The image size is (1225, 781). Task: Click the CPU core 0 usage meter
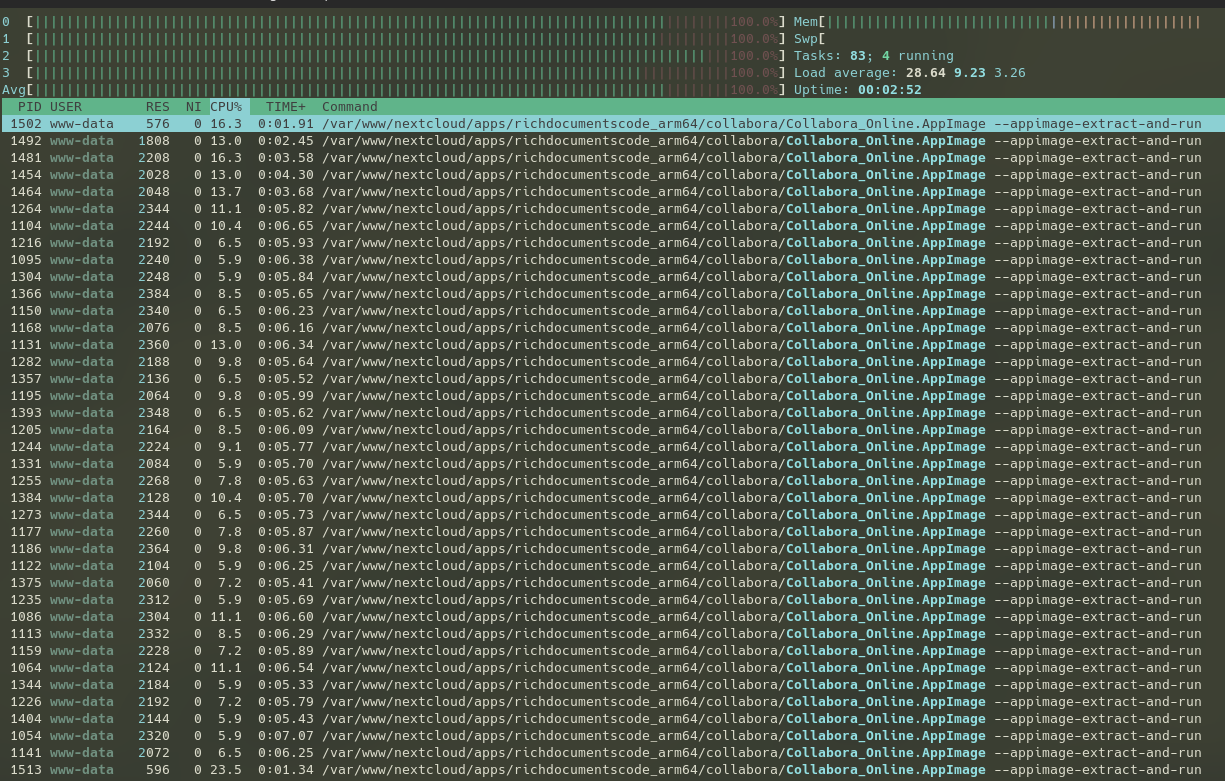click(x=400, y=21)
